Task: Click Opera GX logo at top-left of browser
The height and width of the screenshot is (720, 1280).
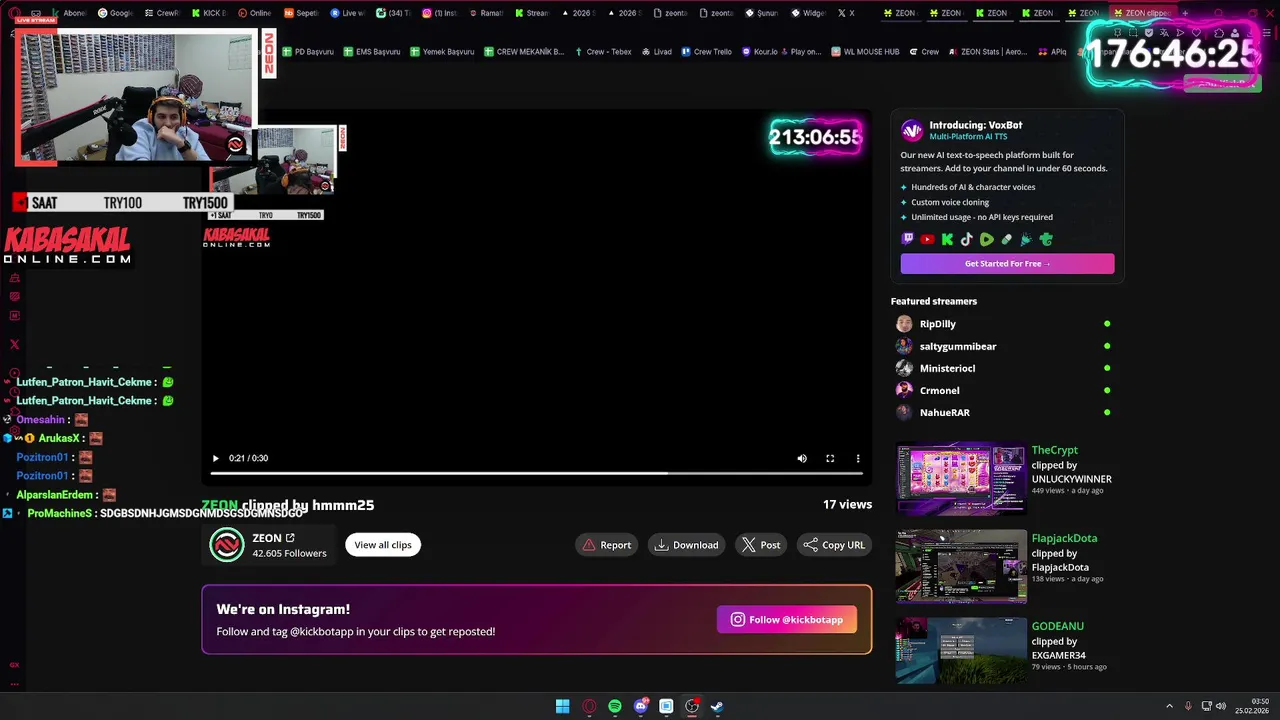Action: pyautogui.click(x=13, y=13)
